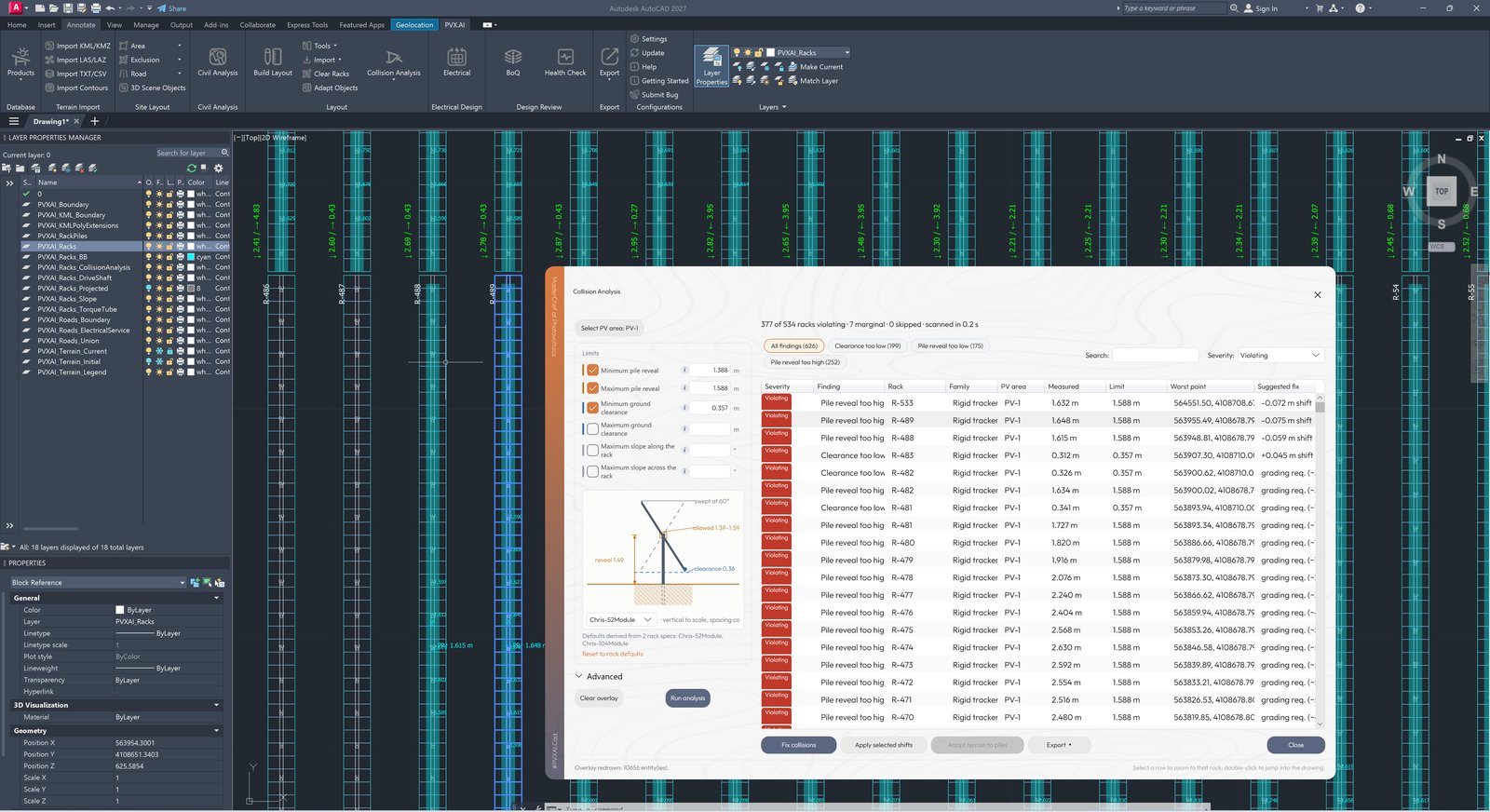Image resolution: width=1490 pixels, height=812 pixels.
Task: Refresh the layer list in Layer Manager
Action: point(192,168)
